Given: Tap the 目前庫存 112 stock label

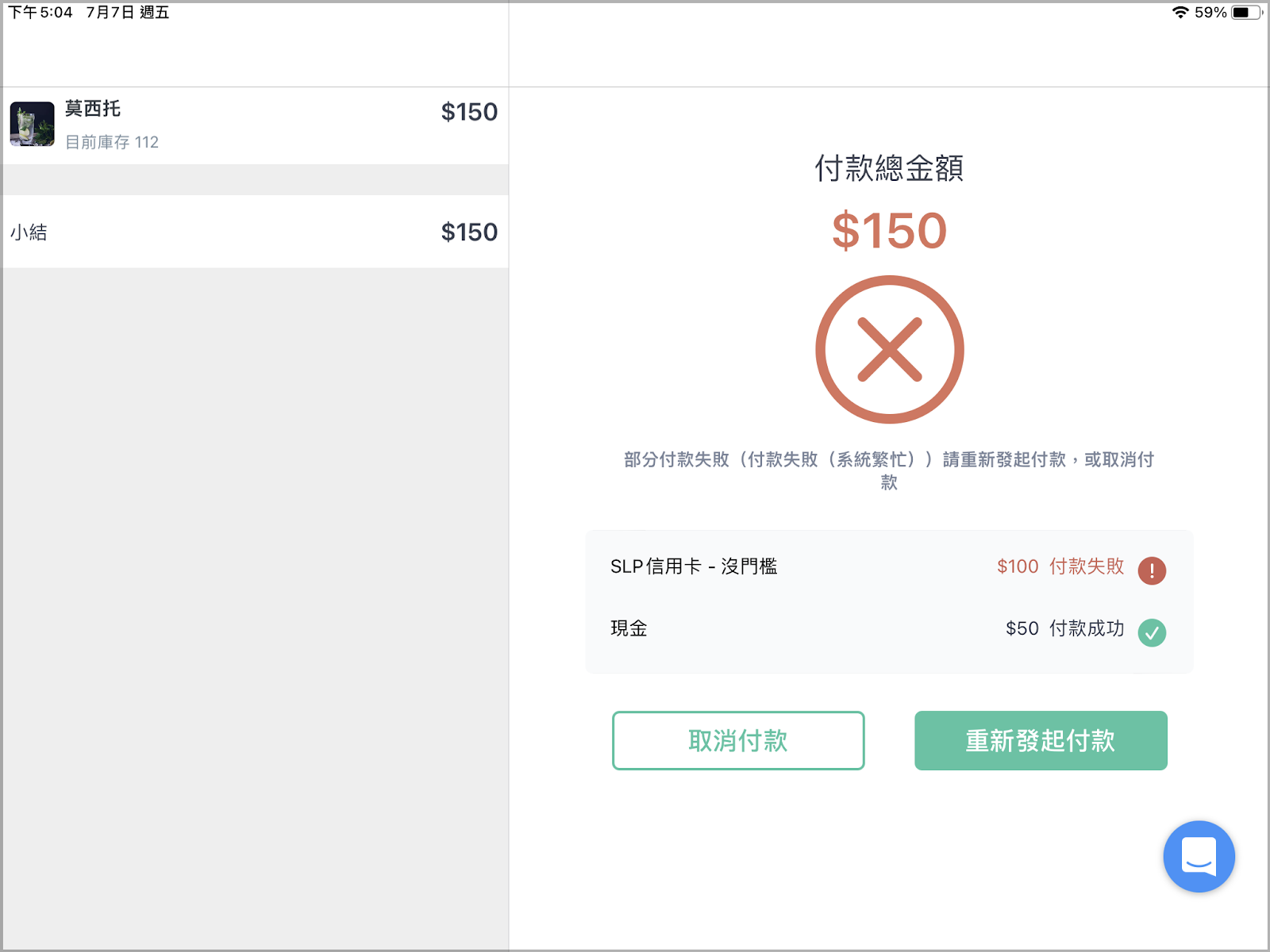Looking at the screenshot, I should click(x=112, y=142).
